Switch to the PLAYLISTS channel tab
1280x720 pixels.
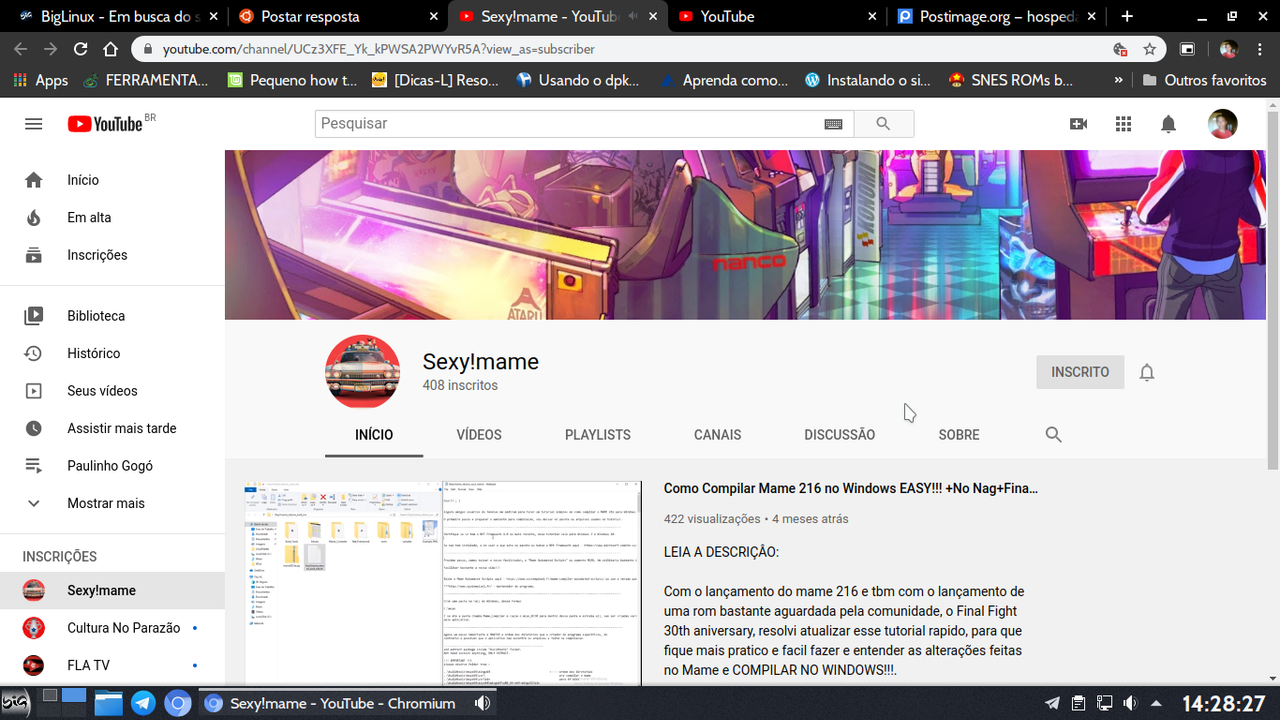pyautogui.click(x=598, y=435)
